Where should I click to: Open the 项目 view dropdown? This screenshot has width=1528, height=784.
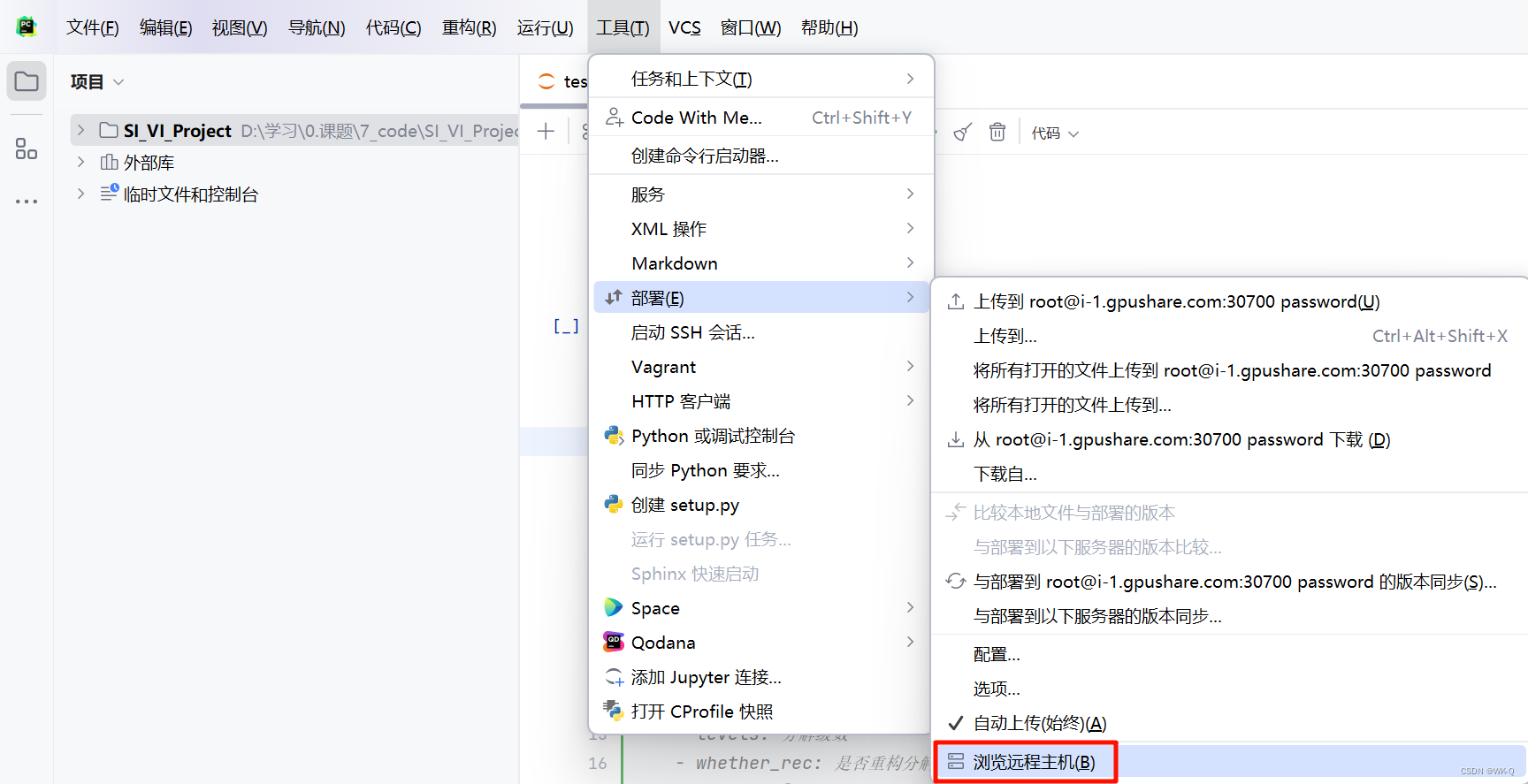click(x=96, y=82)
